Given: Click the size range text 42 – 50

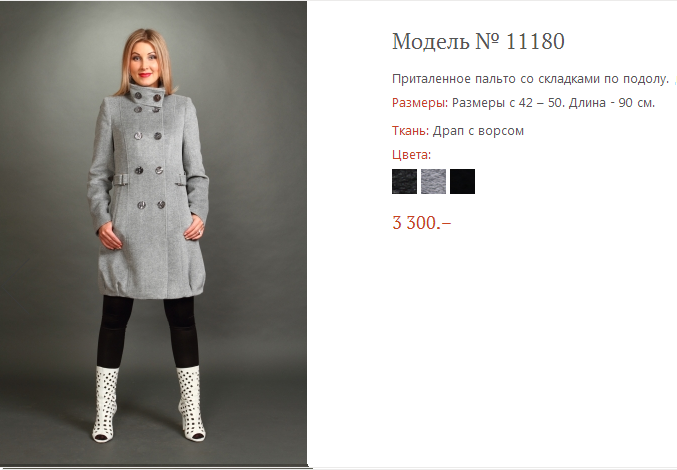Looking at the screenshot, I should click(541, 103).
